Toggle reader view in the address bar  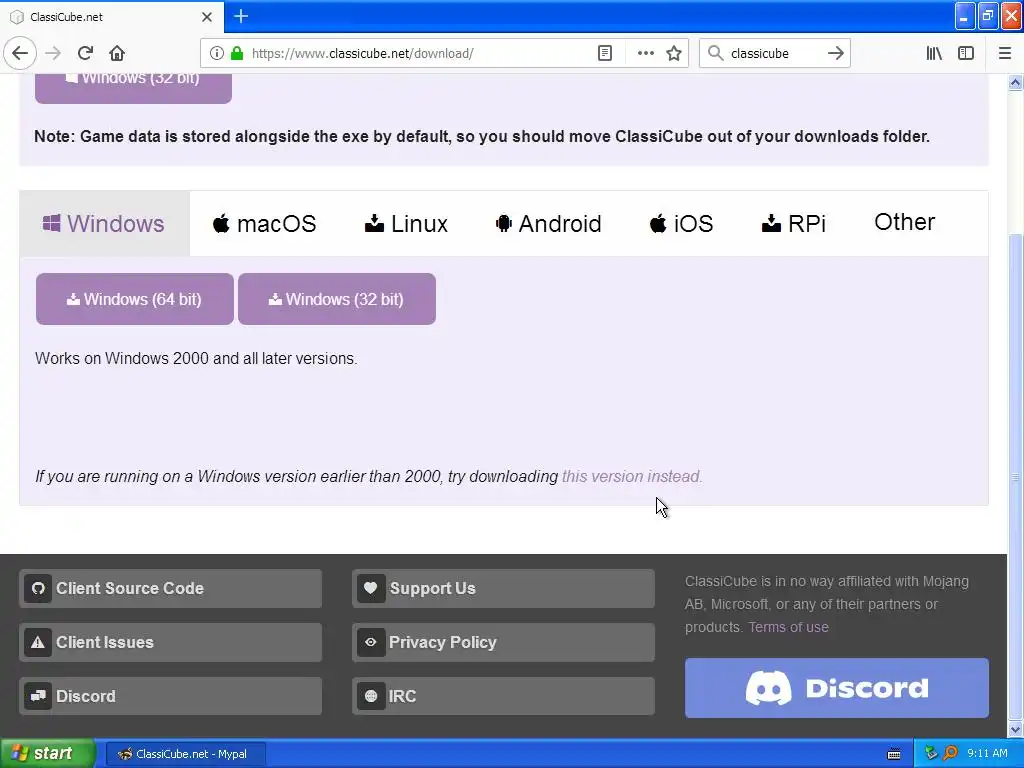tap(605, 53)
